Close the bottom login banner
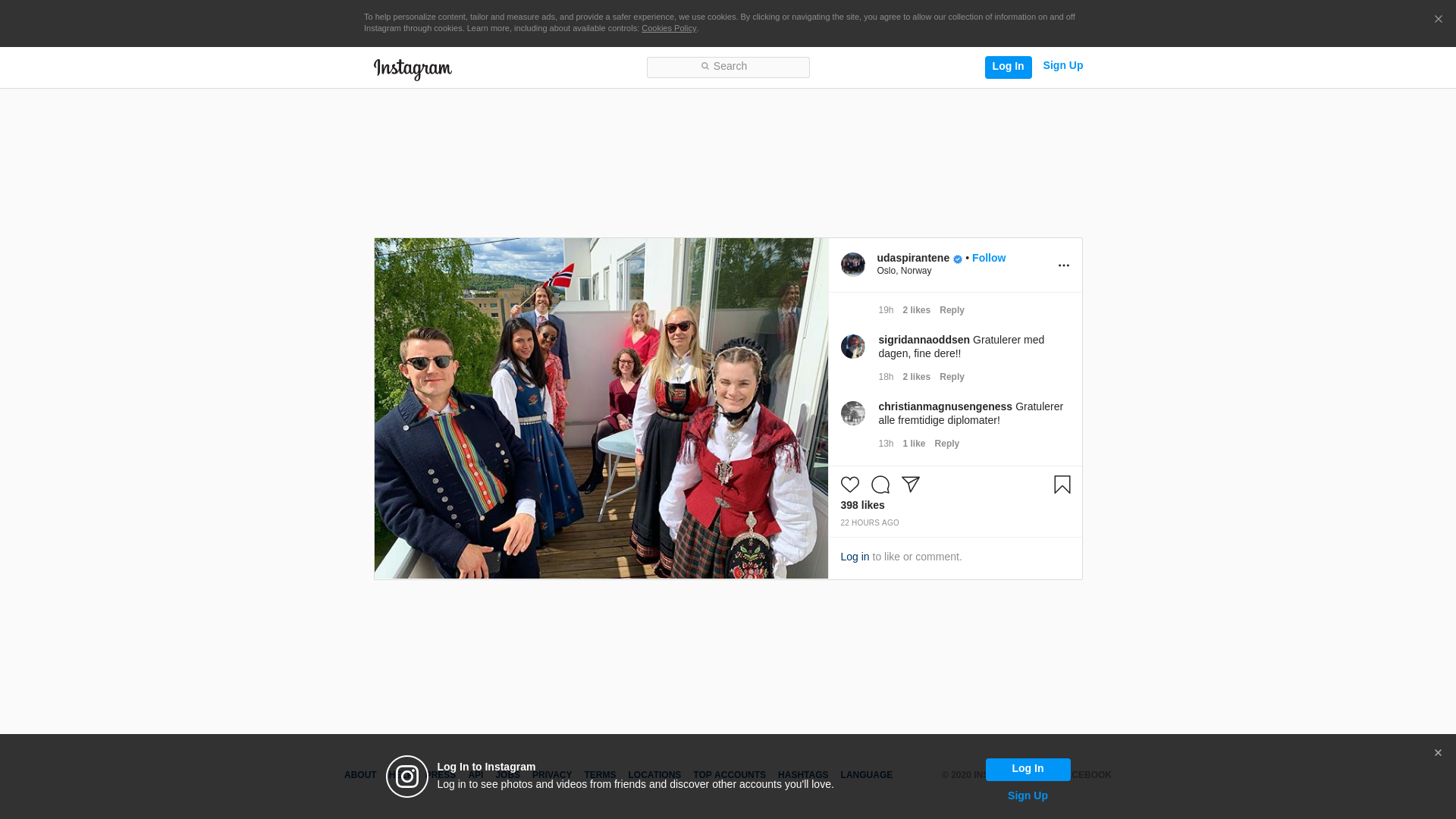This screenshot has height=819, width=1456. [1438, 753]
